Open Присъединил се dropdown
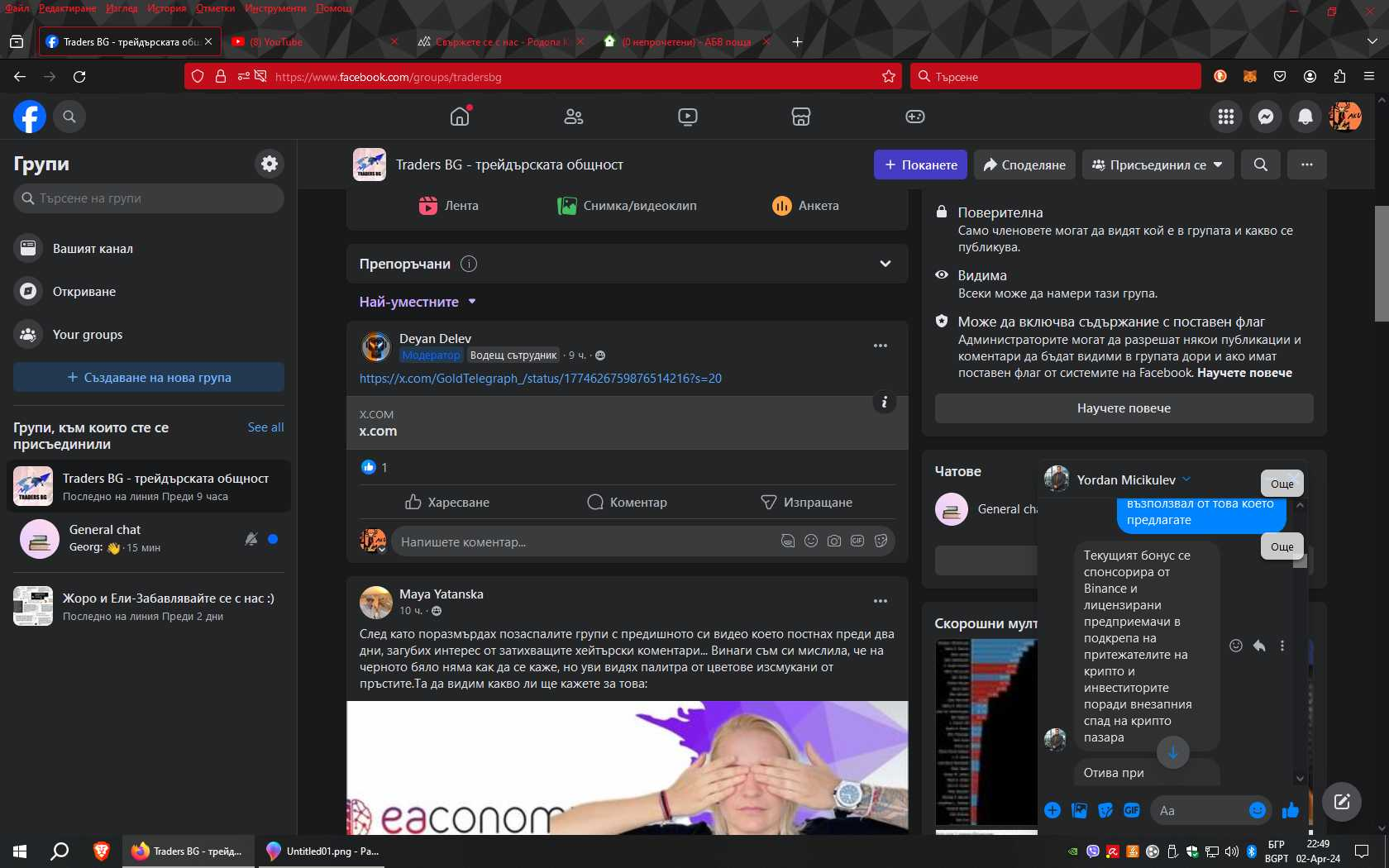 (1157, 165)
